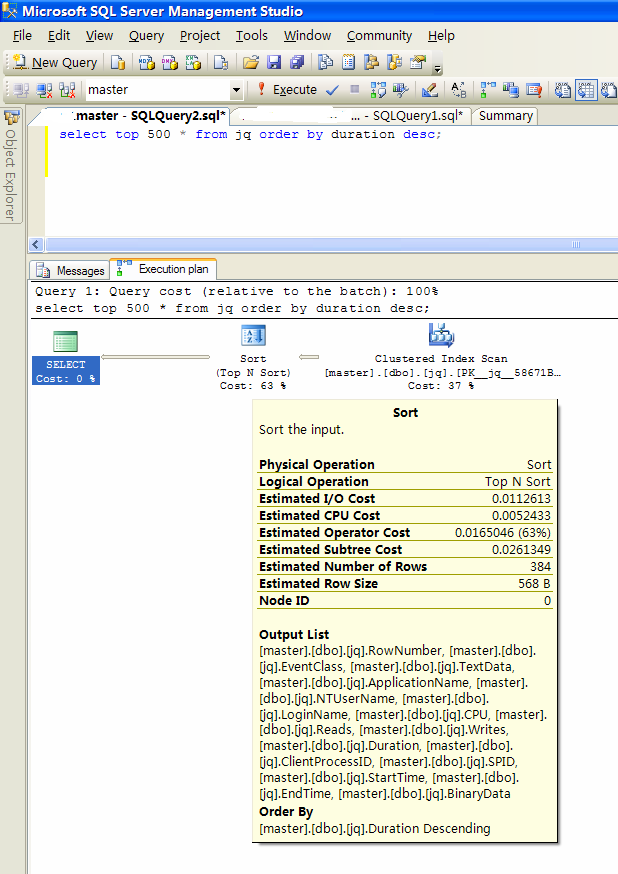618x874 pixels.
Task: Toggle SQLCMD Mode
Action: pyautogui.click(x=534, y=90)
